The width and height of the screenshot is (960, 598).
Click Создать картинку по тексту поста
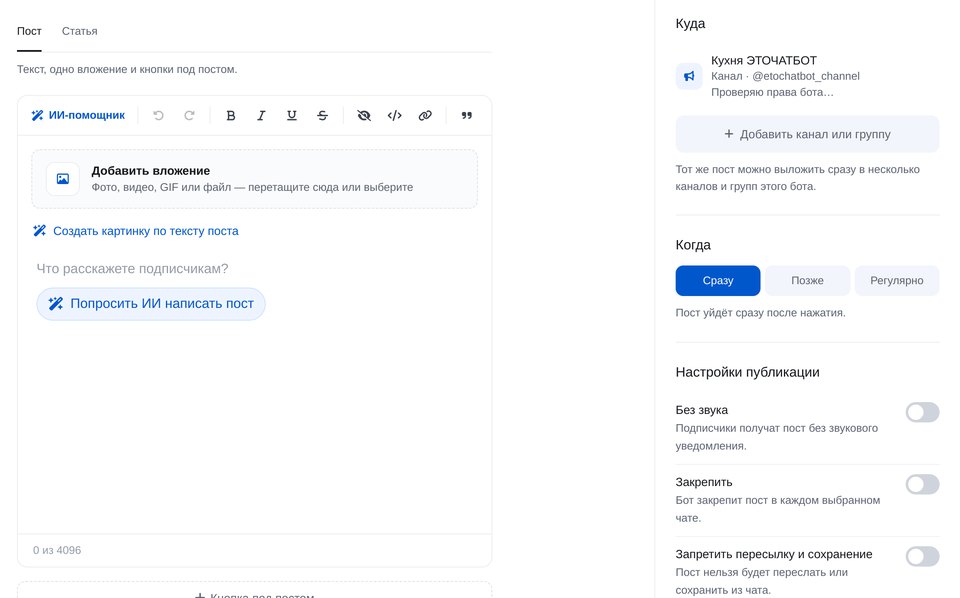(x=135, y=231)
